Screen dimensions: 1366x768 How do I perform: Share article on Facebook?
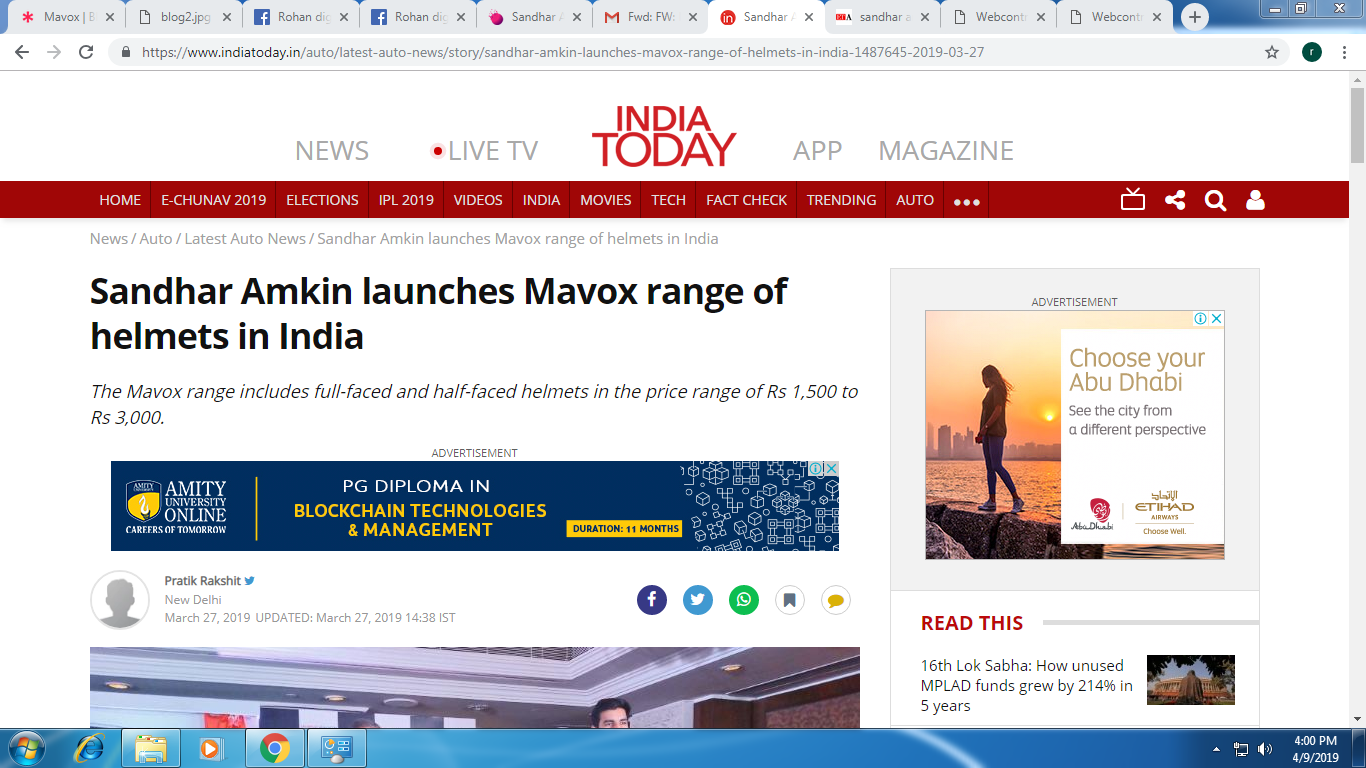point(652,600)
